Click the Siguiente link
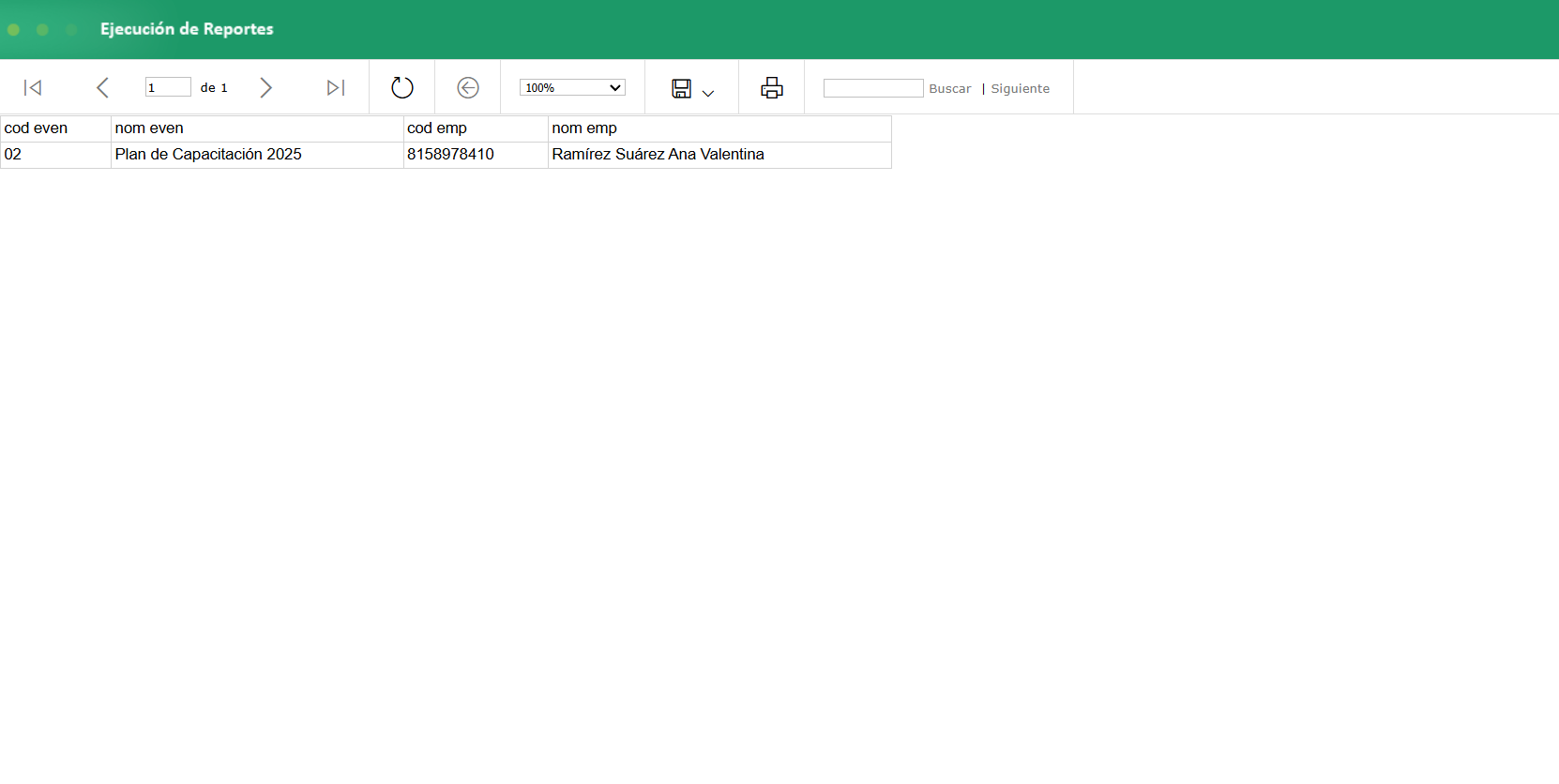1559x784 pixels. (x=1021, y=88)
